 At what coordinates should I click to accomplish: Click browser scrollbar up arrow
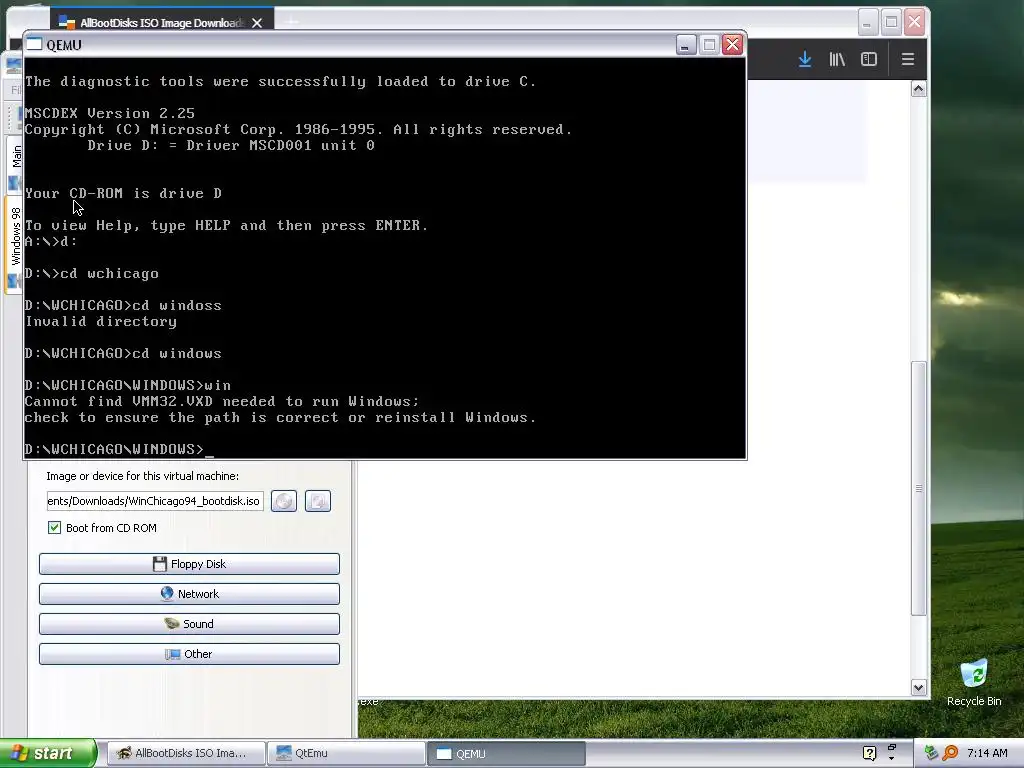pyautogui.click(x=919, y=89)
